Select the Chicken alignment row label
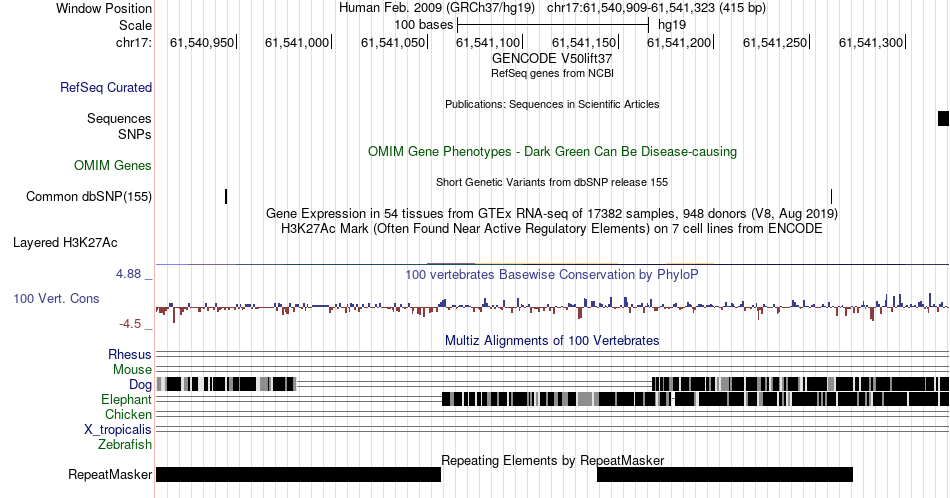Screen dimensions: 950x498 pyautogui.click(x=128, y=414)
